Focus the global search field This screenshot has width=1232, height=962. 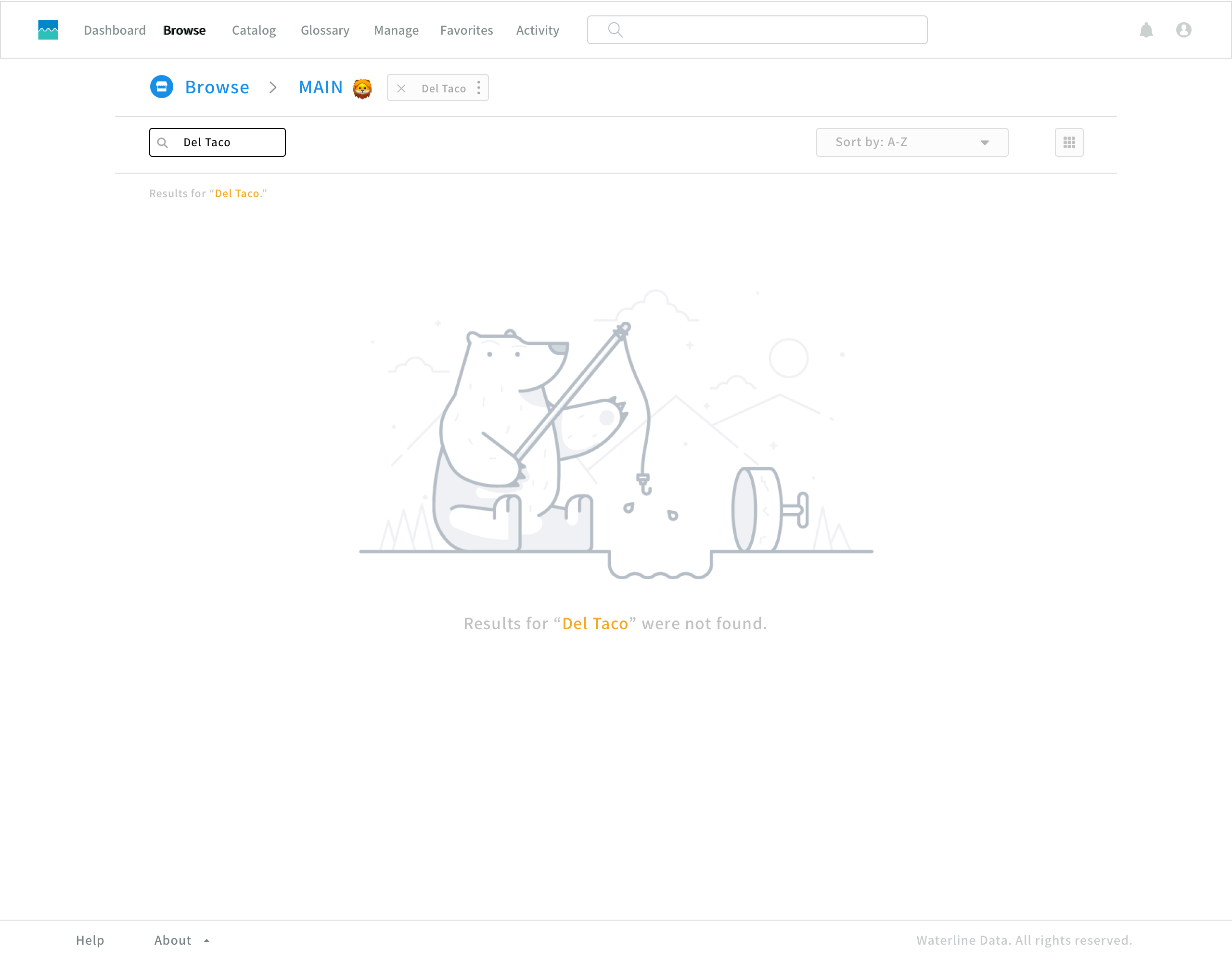[x=757, y=30]
